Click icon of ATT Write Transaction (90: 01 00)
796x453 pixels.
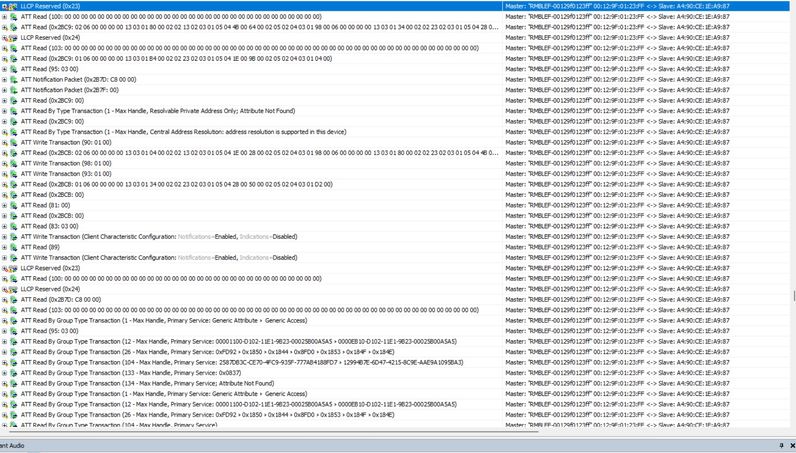click(14, 142)
